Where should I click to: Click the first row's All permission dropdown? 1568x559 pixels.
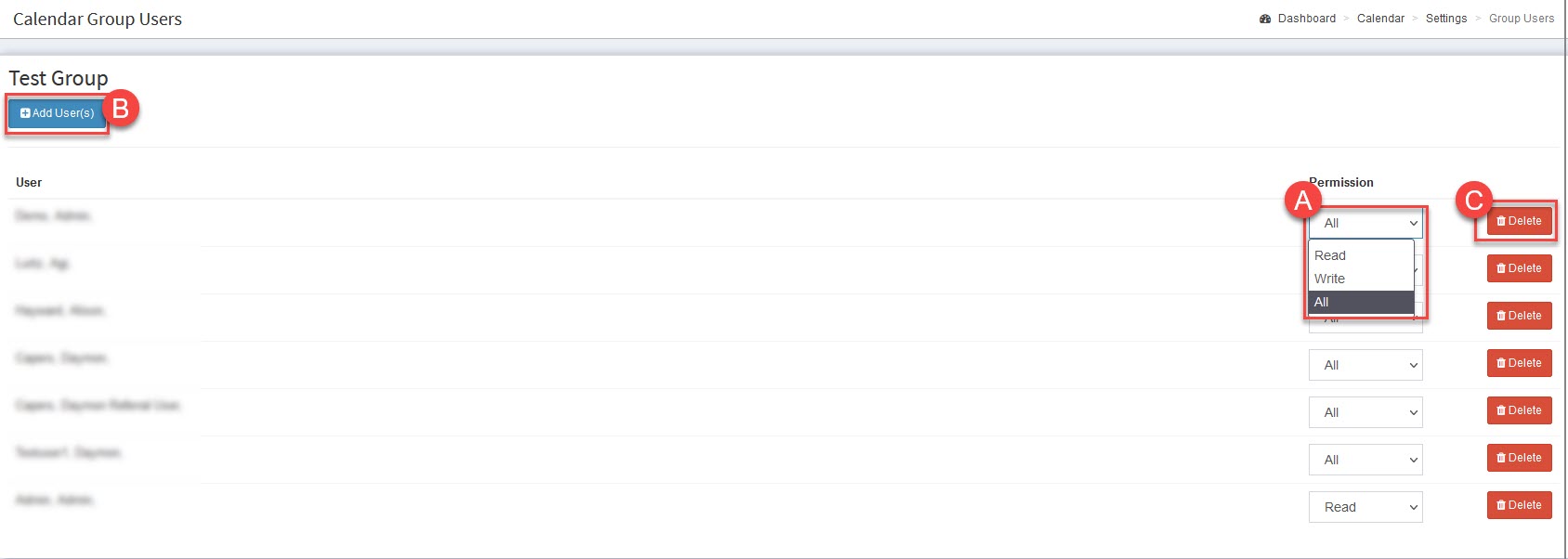point(1365,223)
